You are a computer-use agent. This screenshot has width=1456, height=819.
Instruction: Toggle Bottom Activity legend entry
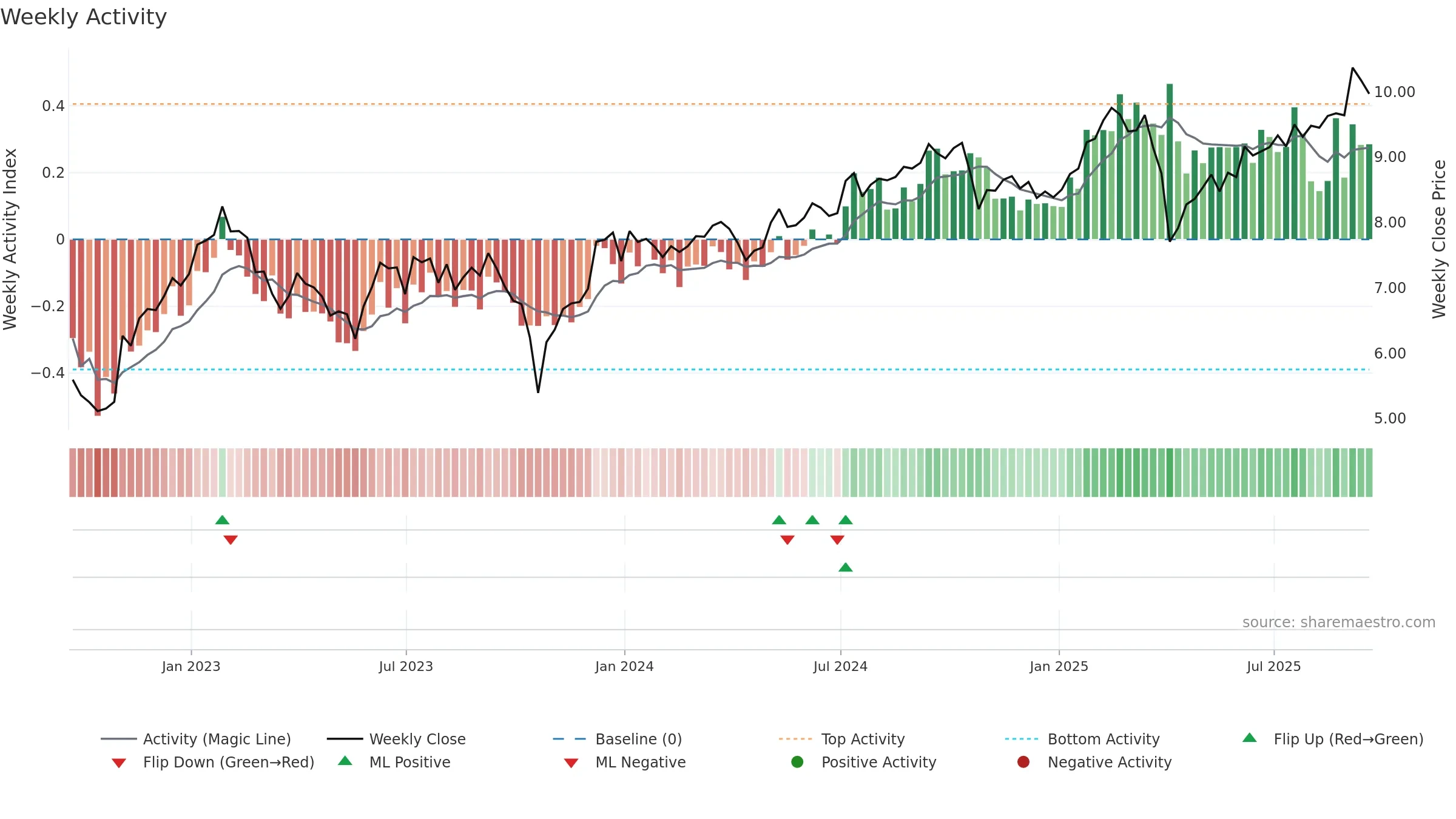pos(1082,739)
